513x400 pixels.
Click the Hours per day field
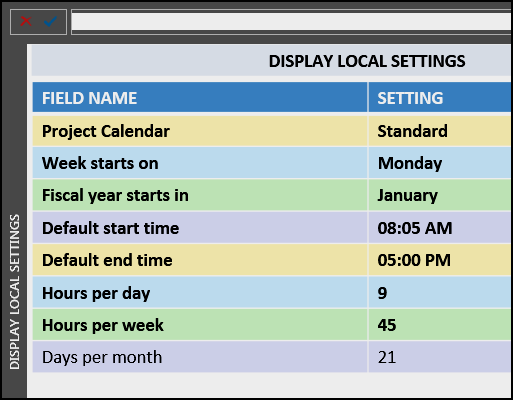point(200,293)
